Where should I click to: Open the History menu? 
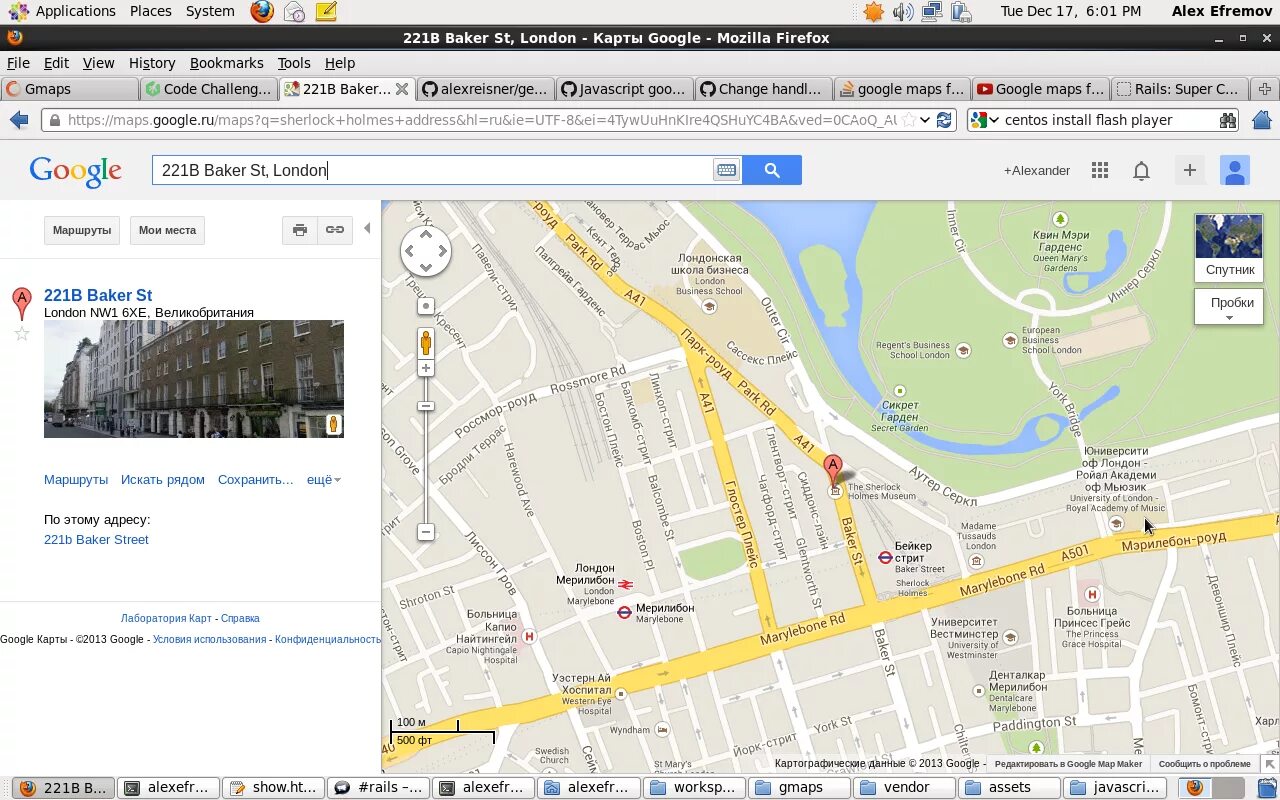coord(152,62)
